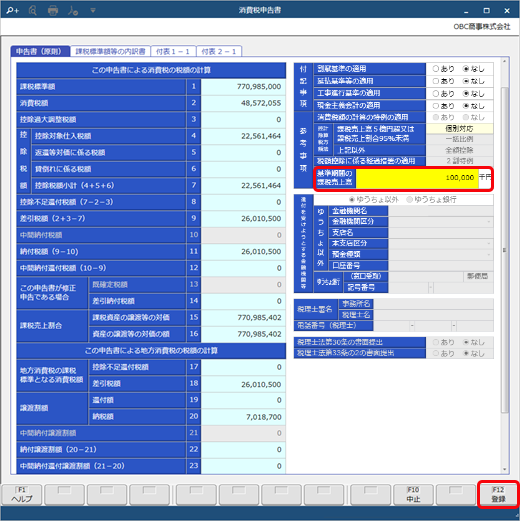This screenshot has height=521, width=520.
Task: Click 差引税額 value in row 9
Action: pyautogui.click(x=243, y=219)
